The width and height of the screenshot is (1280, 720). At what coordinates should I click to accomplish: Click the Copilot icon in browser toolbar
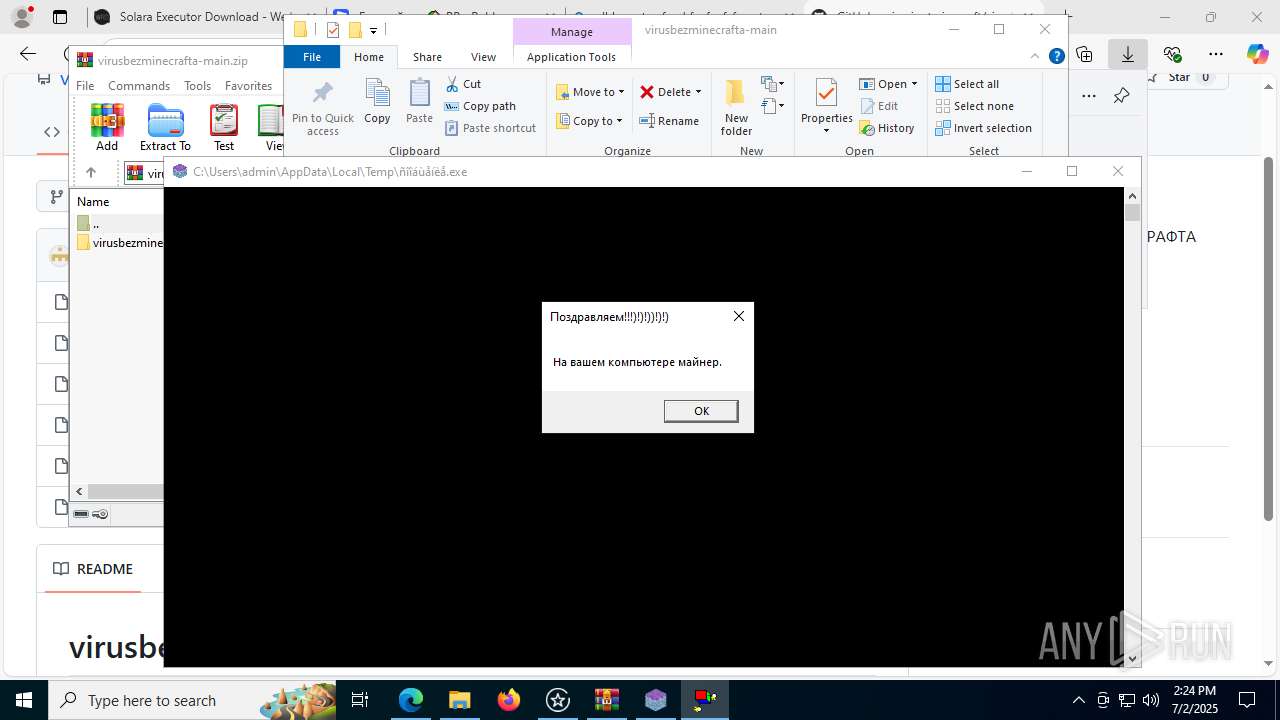(x=1257, y=55)
